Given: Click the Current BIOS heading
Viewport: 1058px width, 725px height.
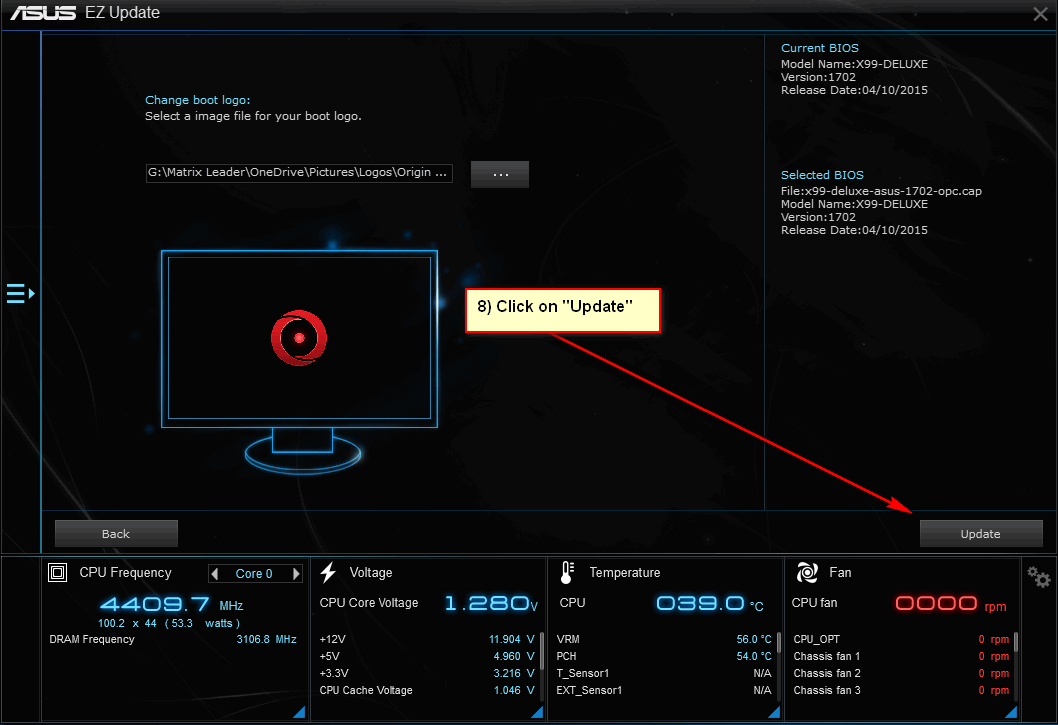Looking at the screenshot, I should click(820, 49).
